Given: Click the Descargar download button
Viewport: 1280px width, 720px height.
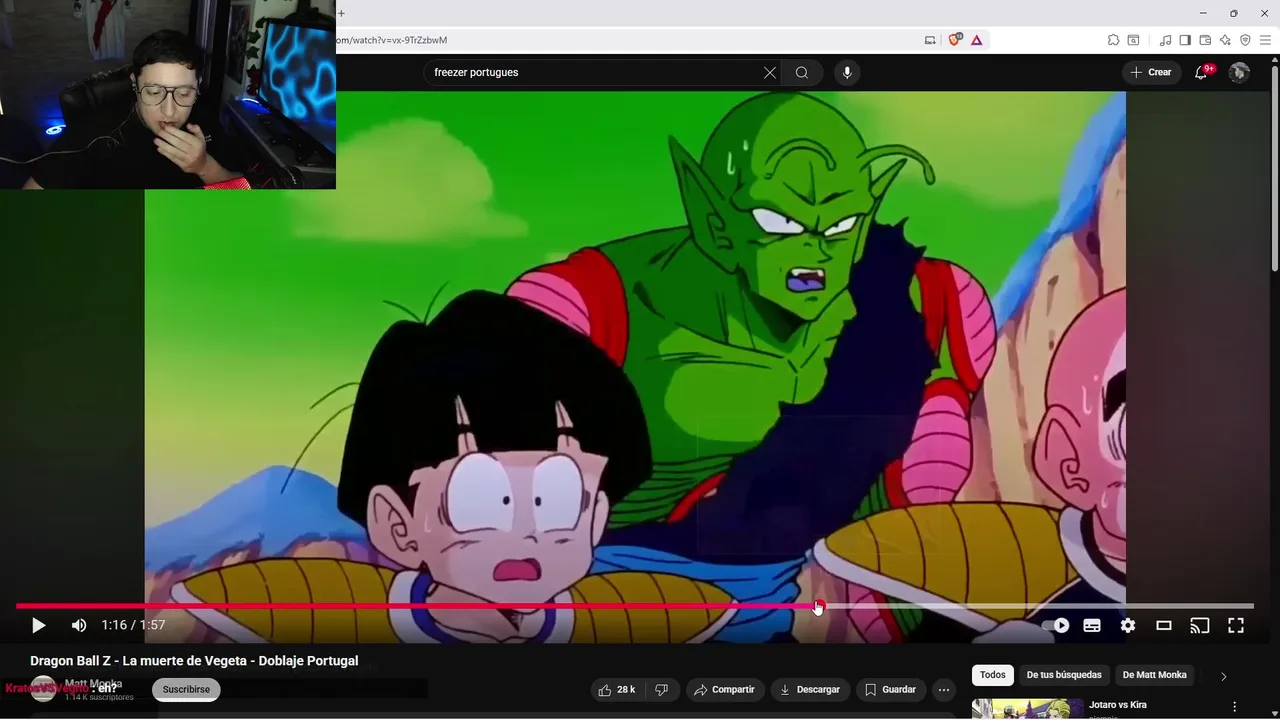Looking at the screenshot, I should pyautogui.click(x=810, y=690).
